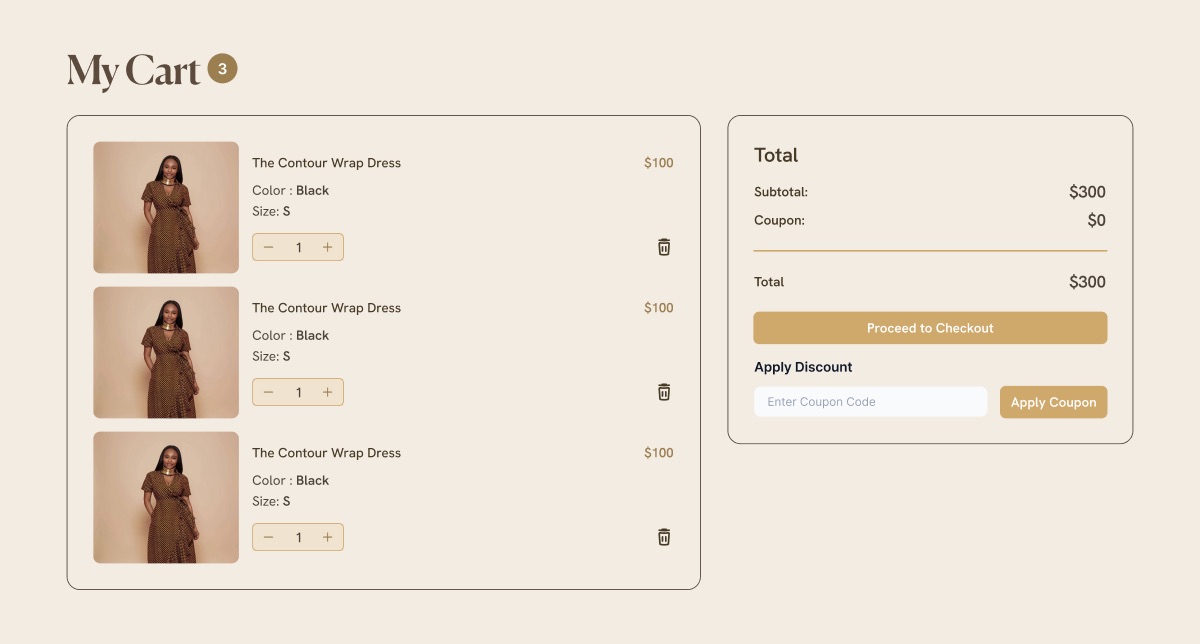
Task: Click the quantity value 1 of the last item
Action: pos(298,538)
